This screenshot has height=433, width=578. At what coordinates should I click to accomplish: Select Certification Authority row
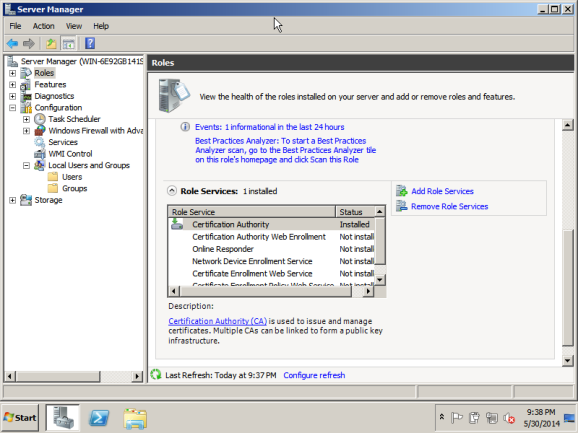(271, 224)
